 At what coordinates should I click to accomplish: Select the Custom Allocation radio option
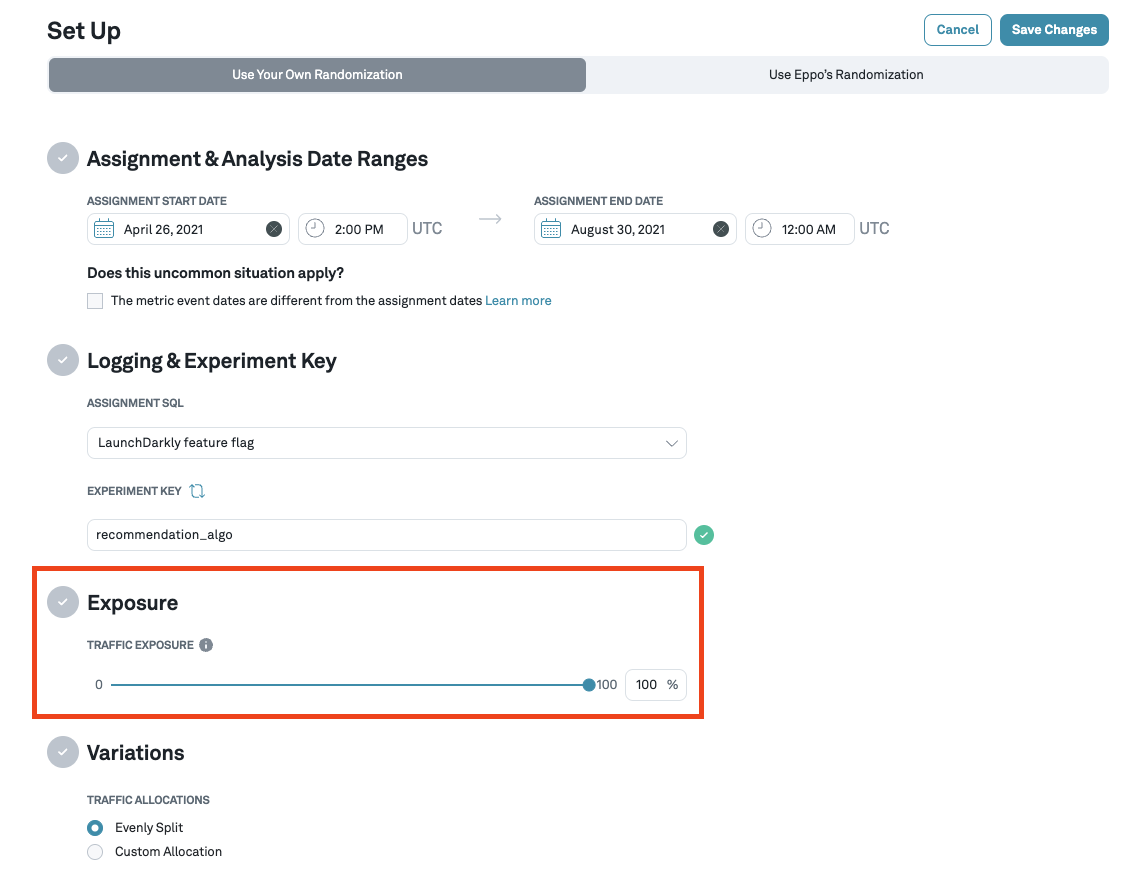(95, 852)
